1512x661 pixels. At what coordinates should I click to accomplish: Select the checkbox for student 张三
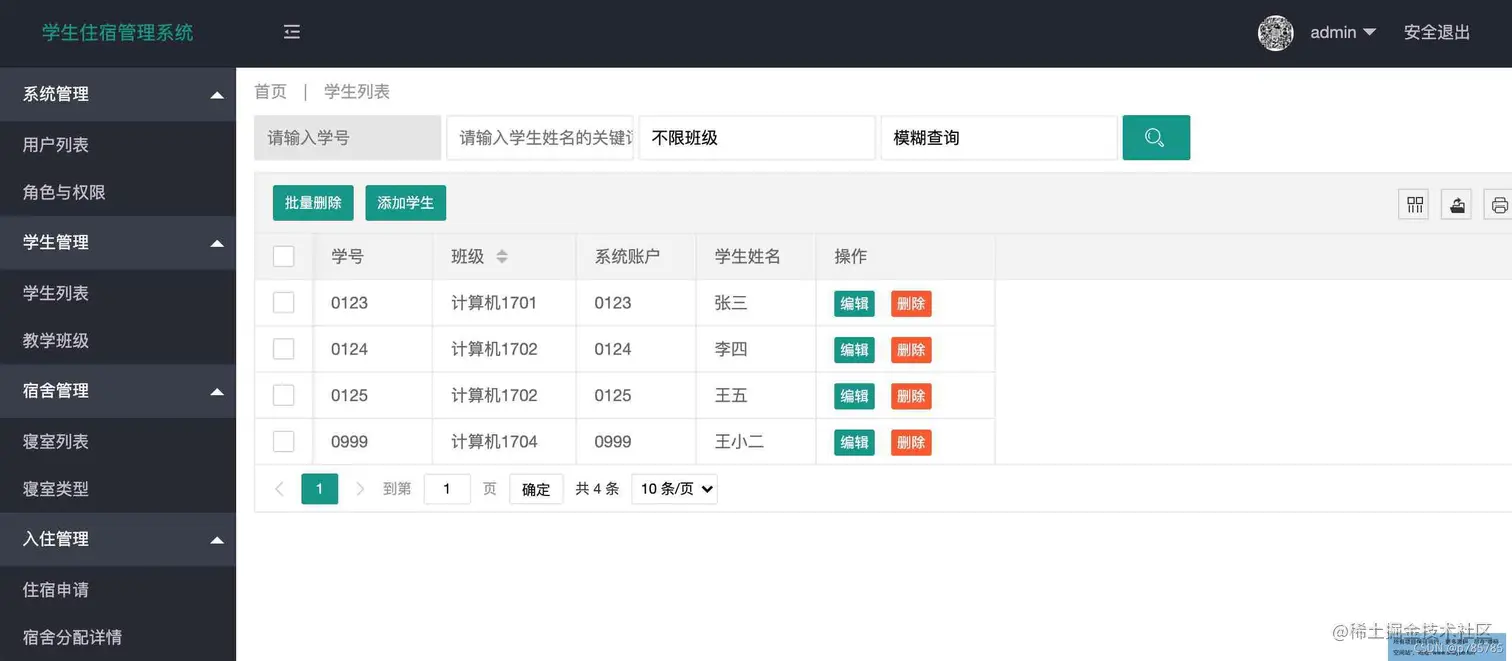283,303
